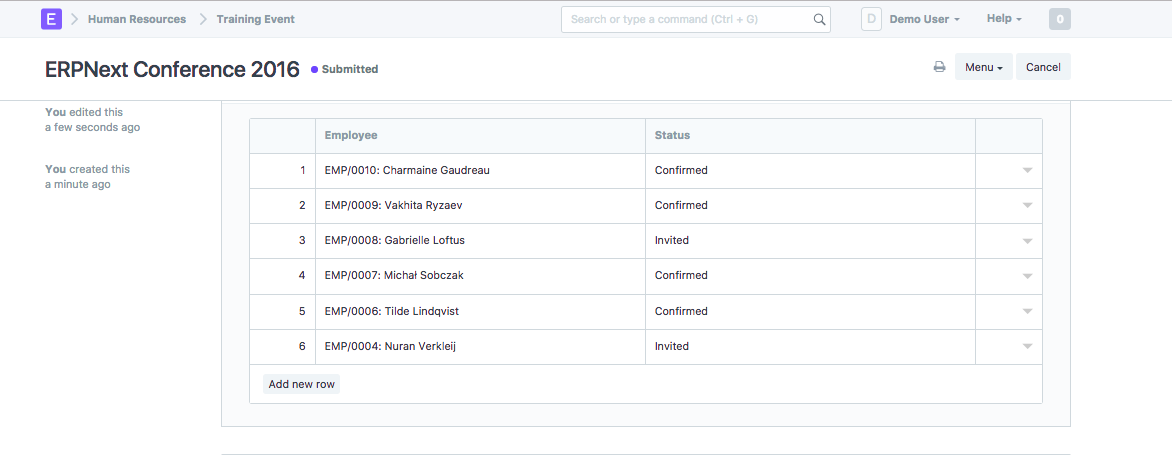1172x455 pixels.
Task: Click Add new row button
Action: pyautogui.click(x=302, y=384)
